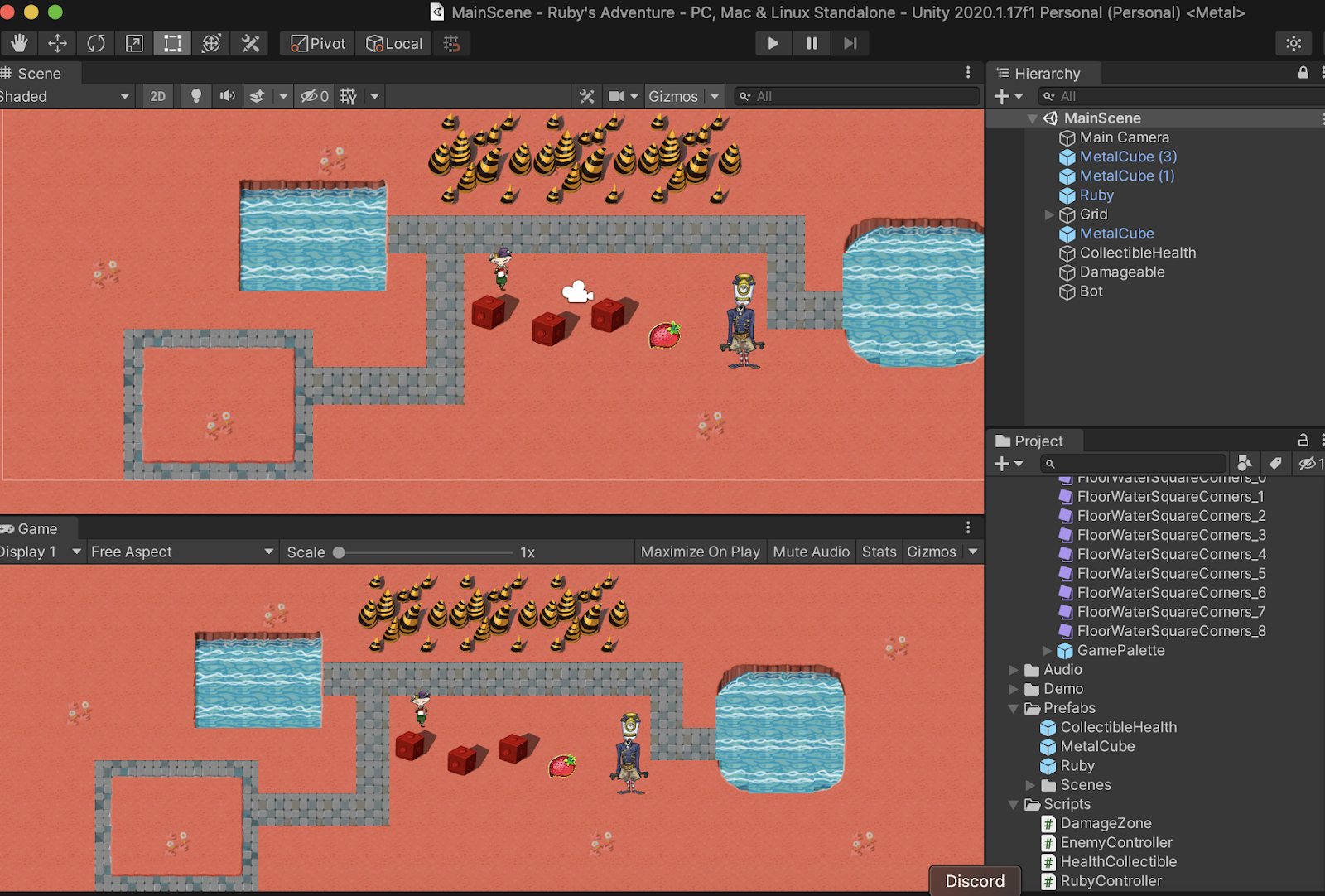This screenshot has width=1325, height=896.
Task: Open the Shaded draw mode dropdown
Action: (x=65, y=96)
